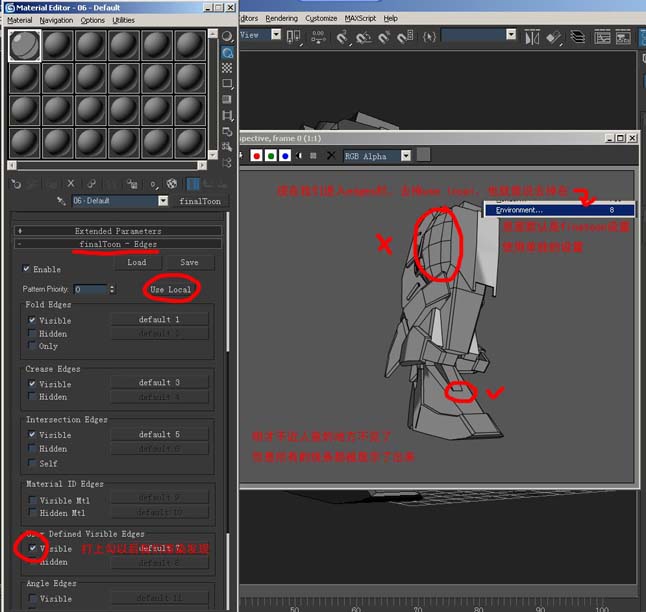Click Show Map in Viewport icon
Screen dimensions: 646x612
[172, 184]
